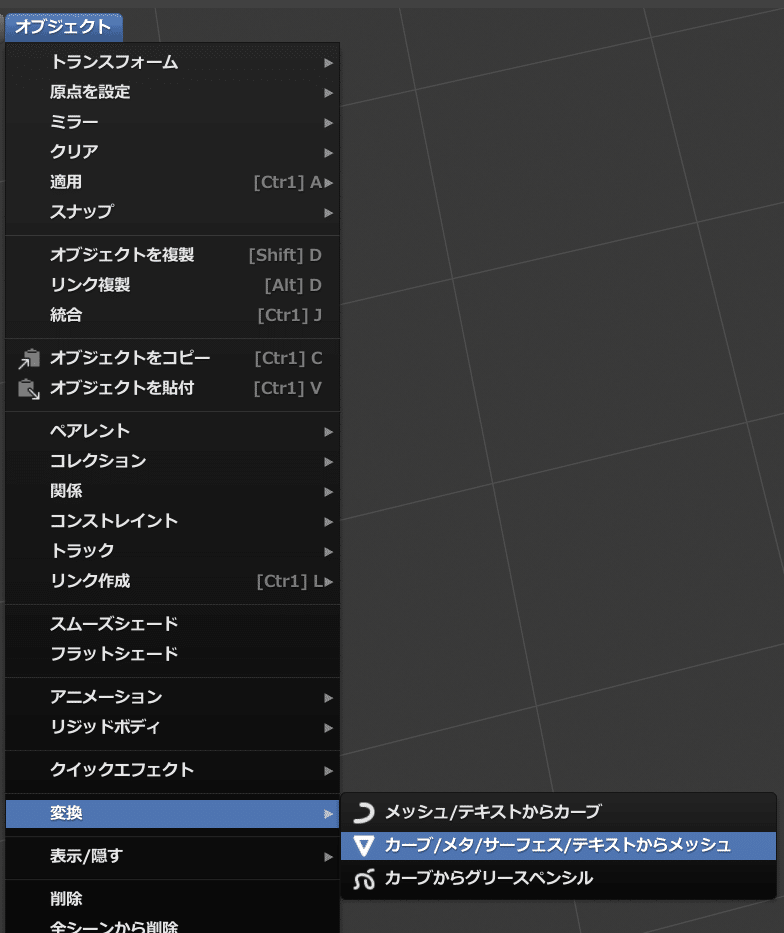Click the arrow beside ミラー
Screen dimensions: 784x933
pyautogui.click(x=328, y=123)
